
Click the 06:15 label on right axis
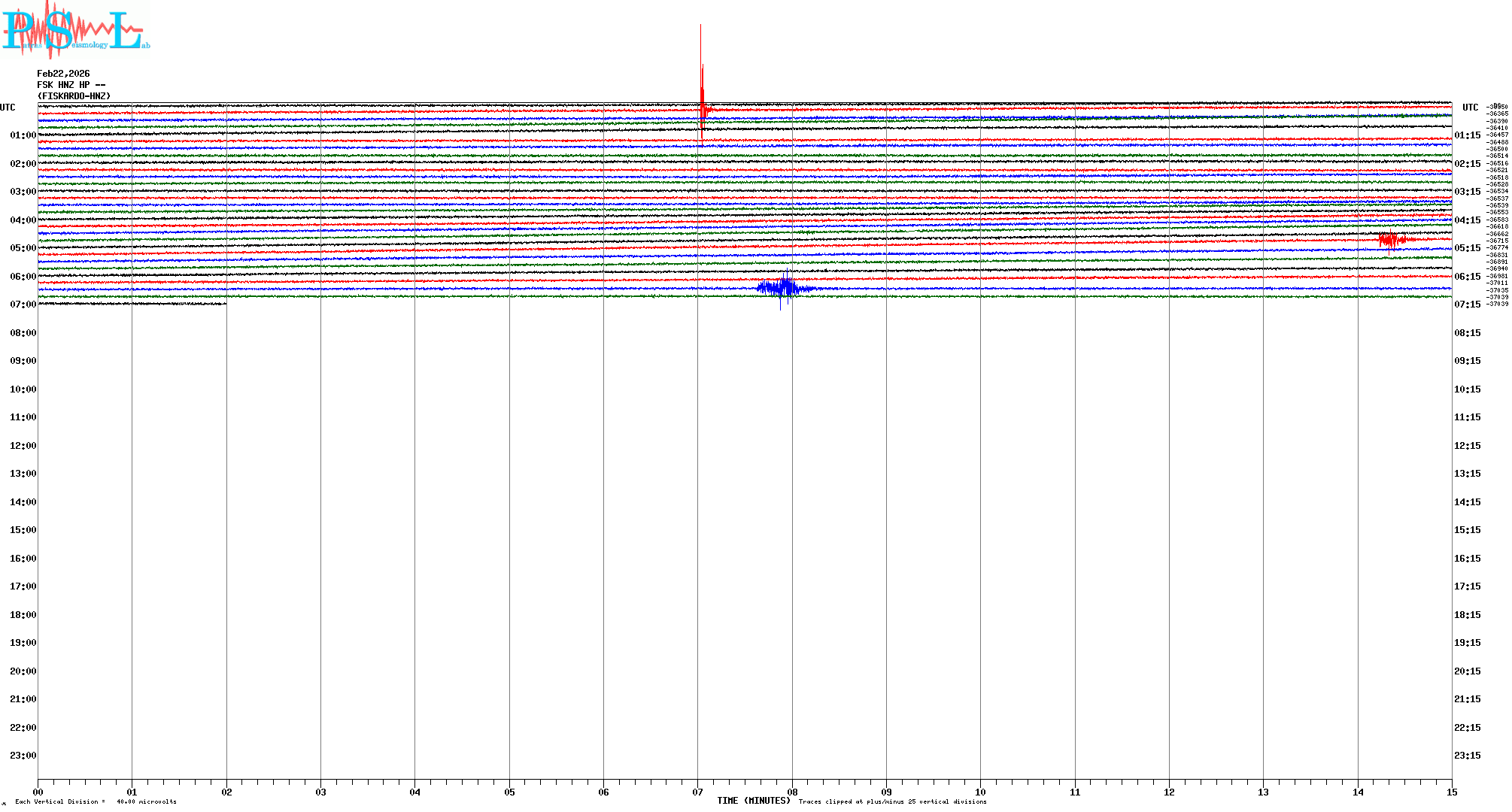pos(1467,277)
